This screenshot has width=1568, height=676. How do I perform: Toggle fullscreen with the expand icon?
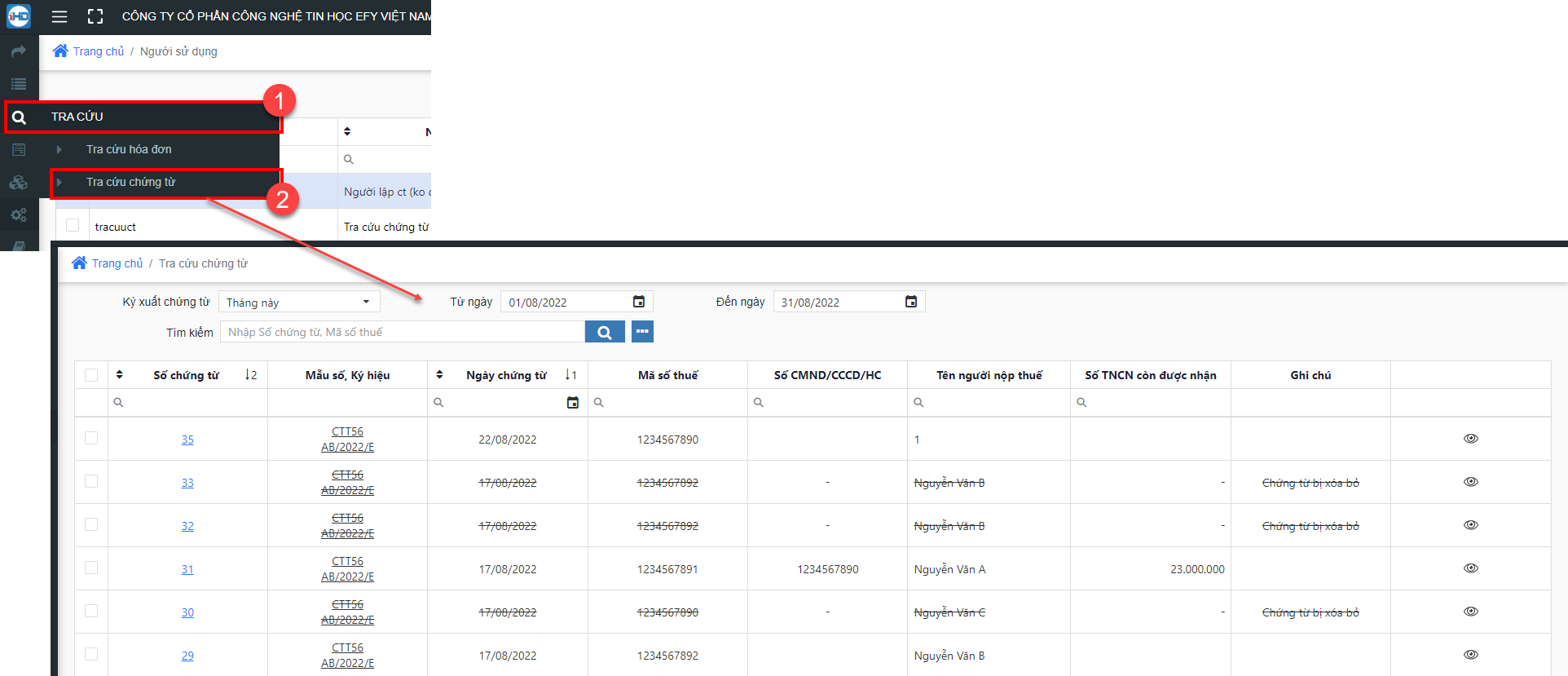(95, 16)
